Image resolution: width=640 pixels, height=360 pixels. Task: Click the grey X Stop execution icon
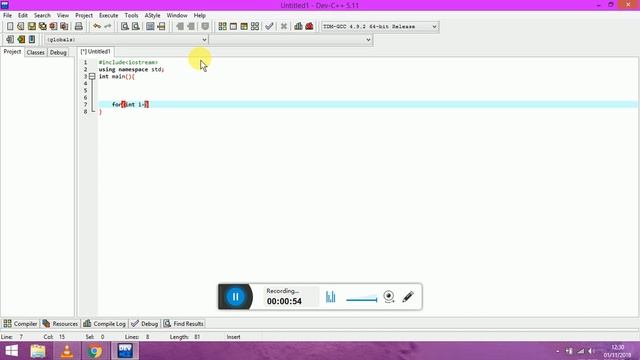click(284, 27)
